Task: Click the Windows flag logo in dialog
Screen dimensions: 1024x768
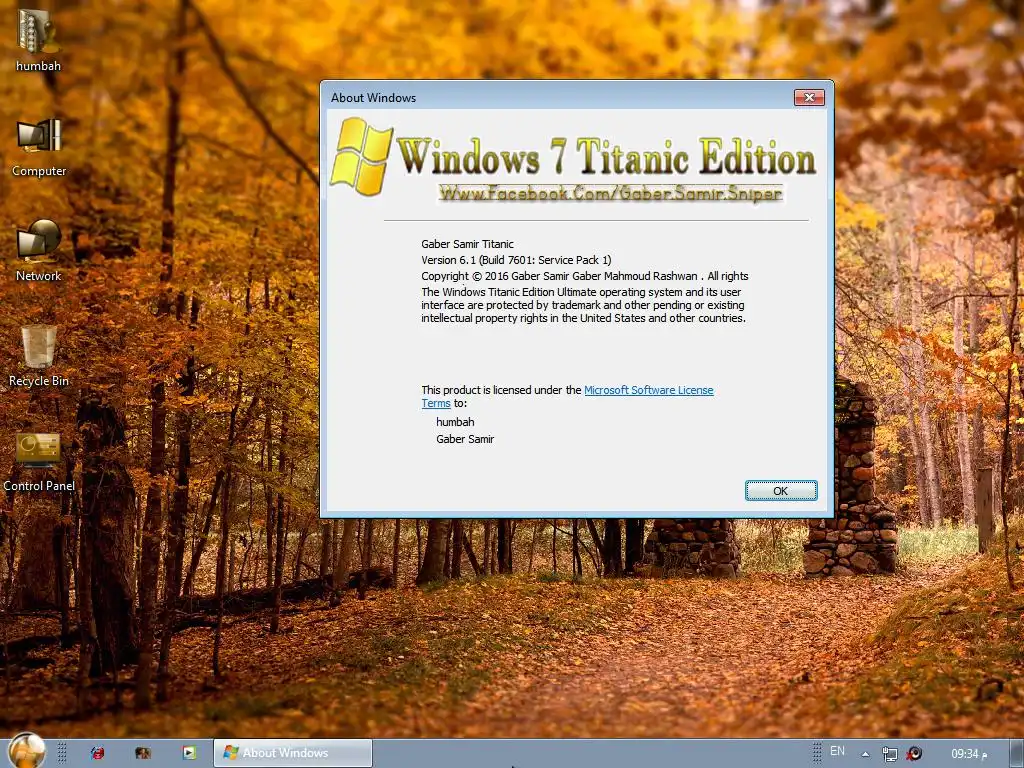Action: pyautogui.click(x=361, y=157)
